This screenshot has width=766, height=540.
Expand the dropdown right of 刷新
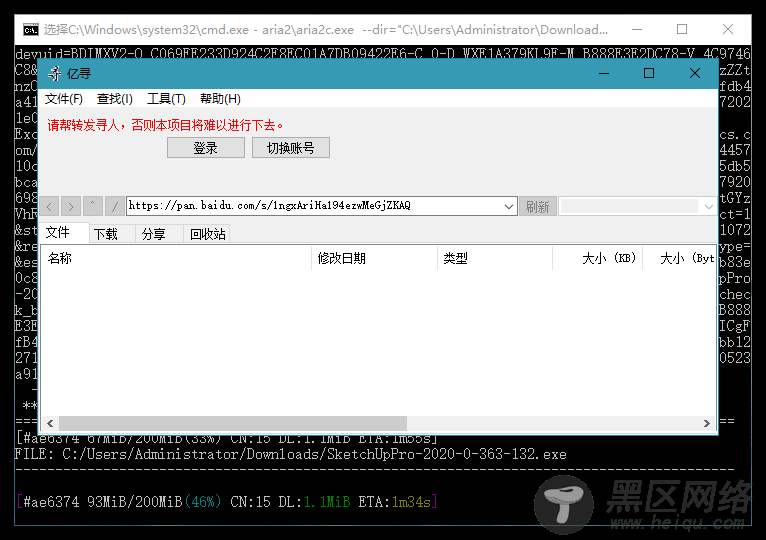tap(708, 207)
